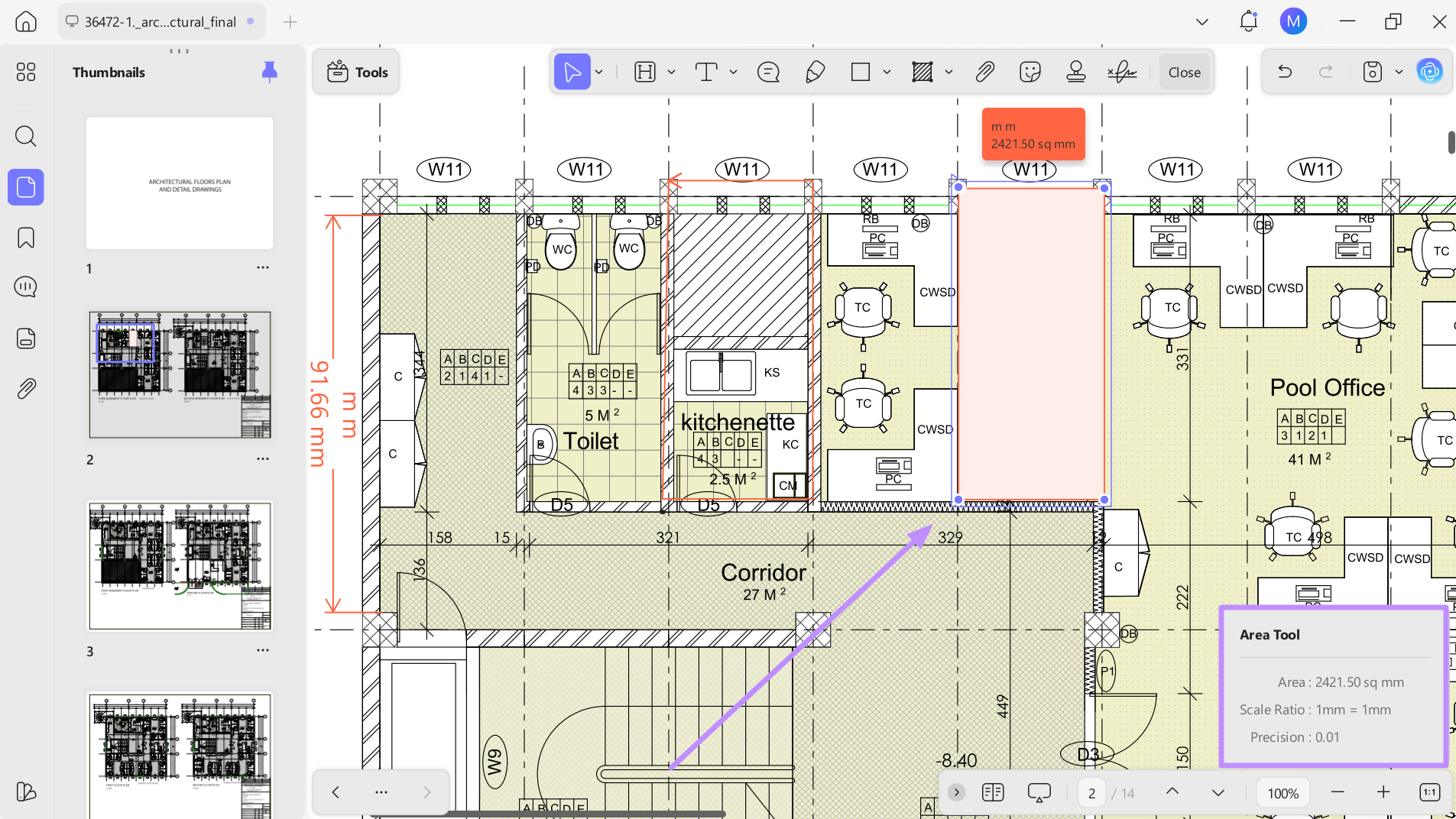Select the text comment tool
The height and width of the screenshot is (819, 1456).
706,73
